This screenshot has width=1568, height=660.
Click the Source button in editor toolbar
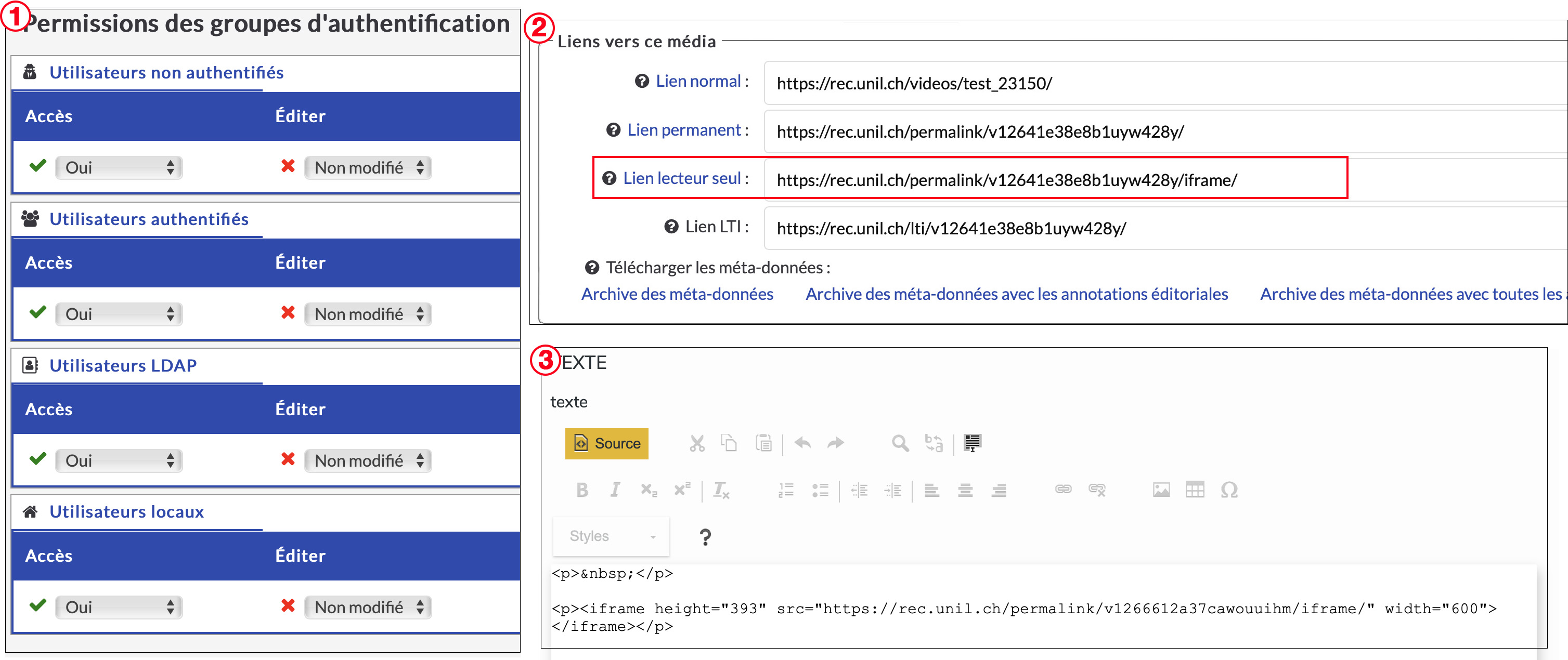coord(606,443)
